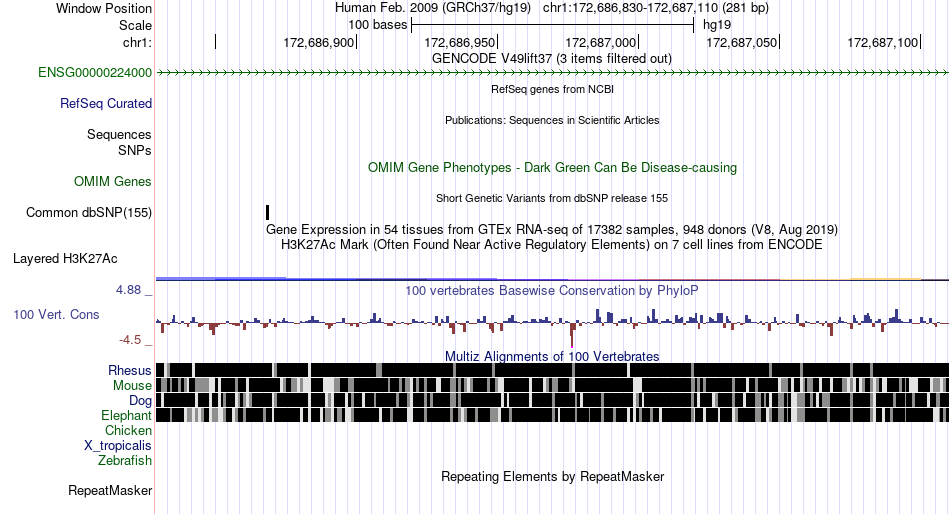This screenshot has height=514, width=950.
Task: Click the 100 vertebrates Basewise Conservation title
Action: tap(552, 291)
